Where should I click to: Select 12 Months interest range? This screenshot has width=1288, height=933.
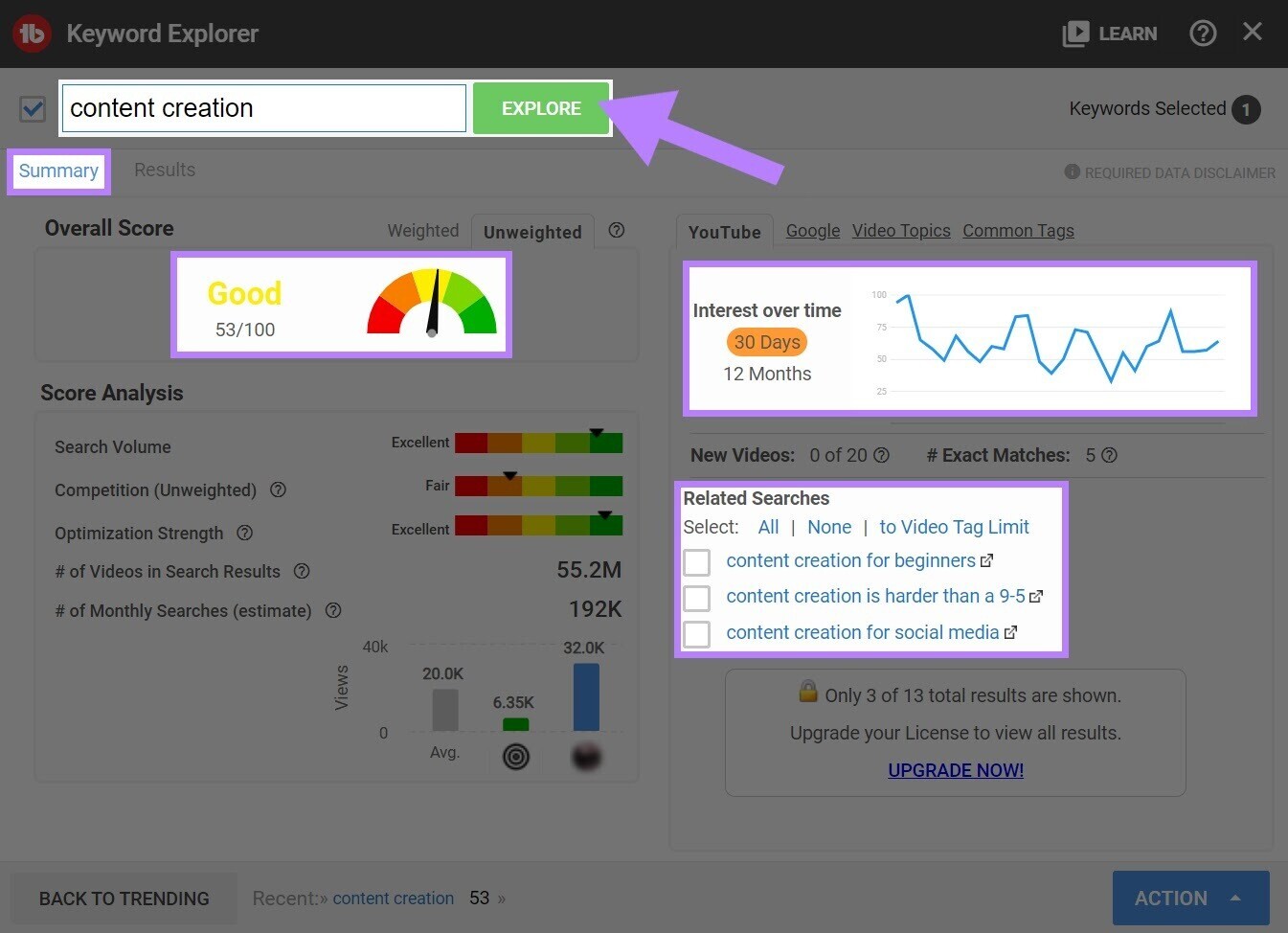click(x=767, y=374)
